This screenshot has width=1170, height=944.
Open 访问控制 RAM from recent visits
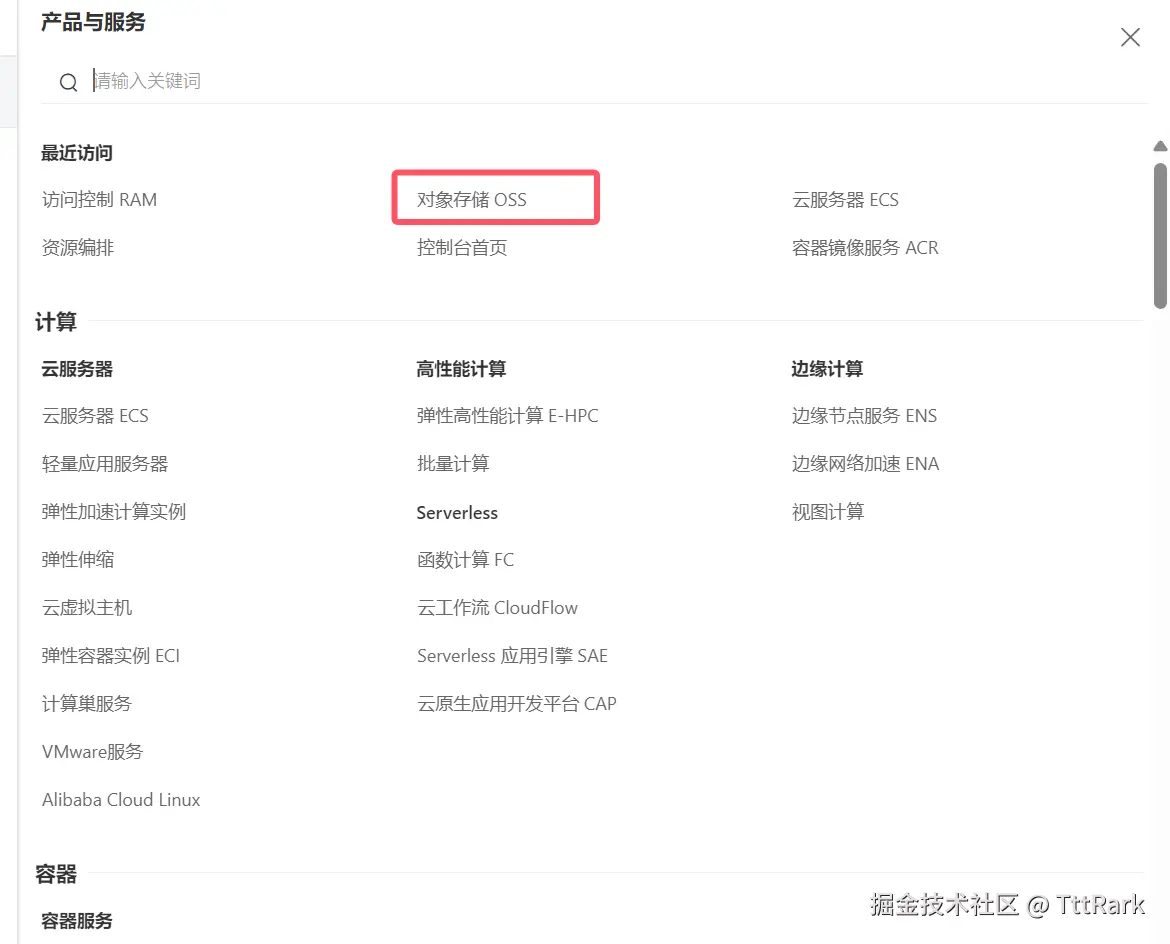(99, 200)
